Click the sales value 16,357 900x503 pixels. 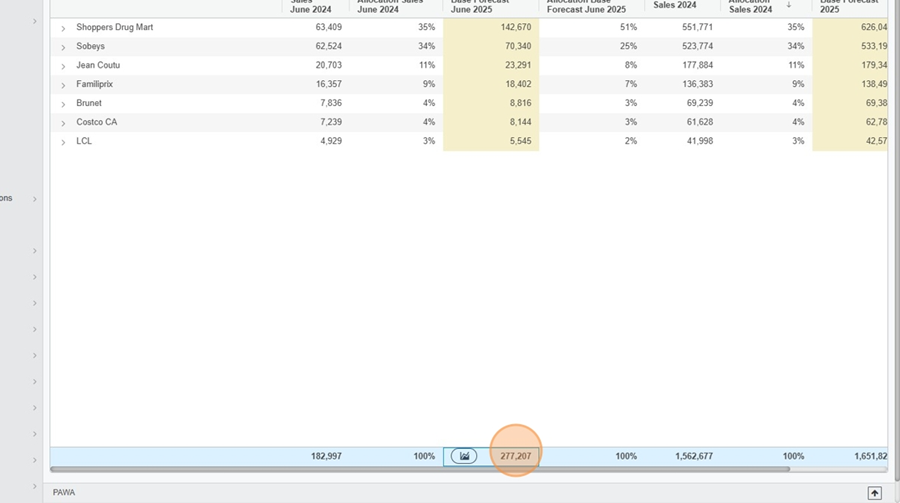pyautogui.click(x=328, y=84)
